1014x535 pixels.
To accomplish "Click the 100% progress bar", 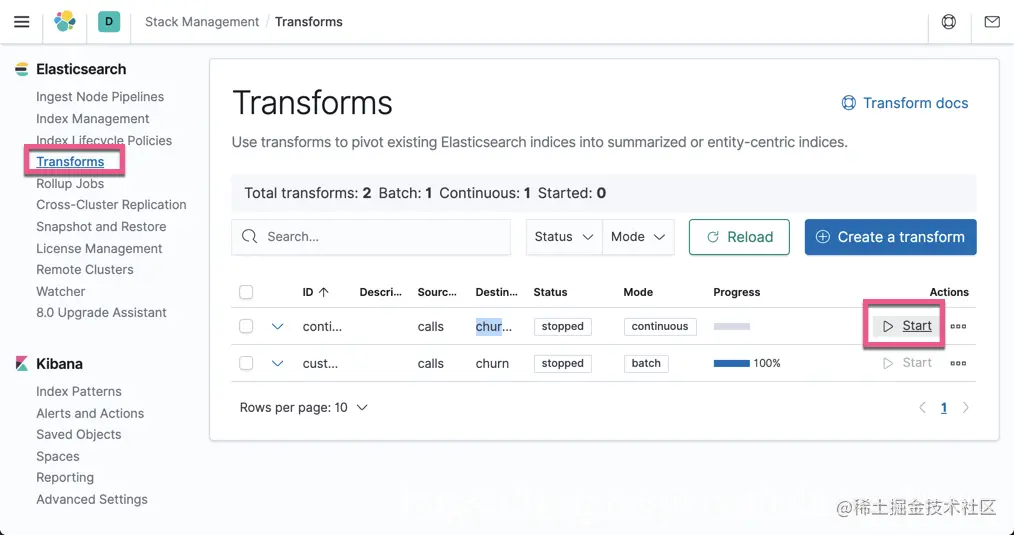I will pyautogui.click(x=732, y=363).
